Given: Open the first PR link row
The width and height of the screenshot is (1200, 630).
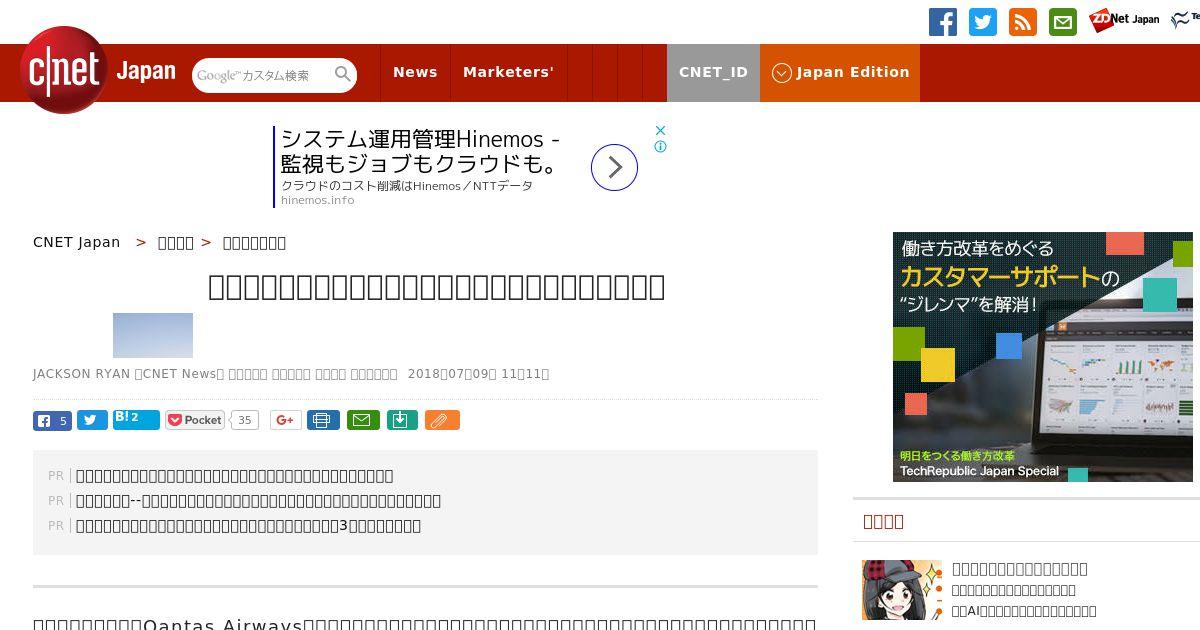Looking at the screenshot, I should point(234,476).
